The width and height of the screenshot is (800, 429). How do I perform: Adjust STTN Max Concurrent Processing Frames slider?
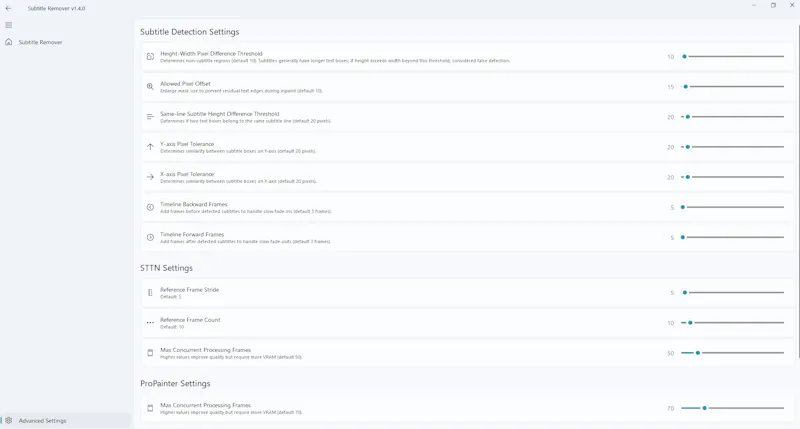coord(732,353)
